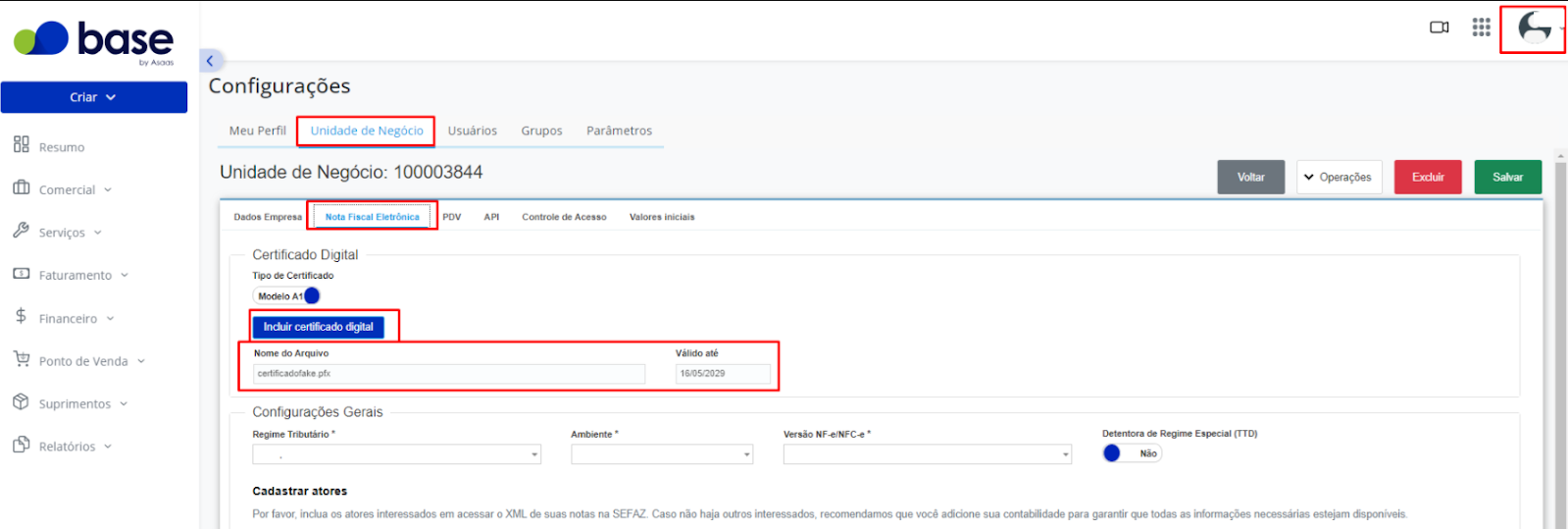
Task: Click the Relatórios documents icon
Action: (x=22, y=445)
